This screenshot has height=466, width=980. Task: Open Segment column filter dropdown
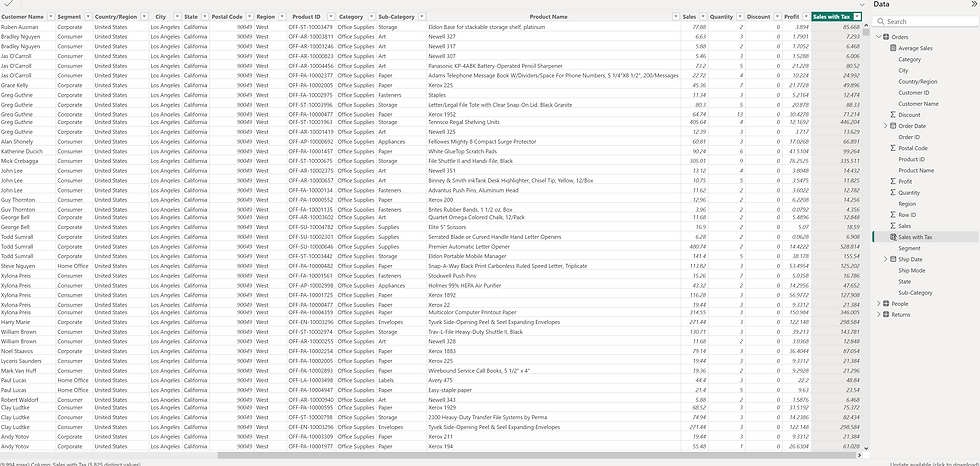click(x=88, y=17)
